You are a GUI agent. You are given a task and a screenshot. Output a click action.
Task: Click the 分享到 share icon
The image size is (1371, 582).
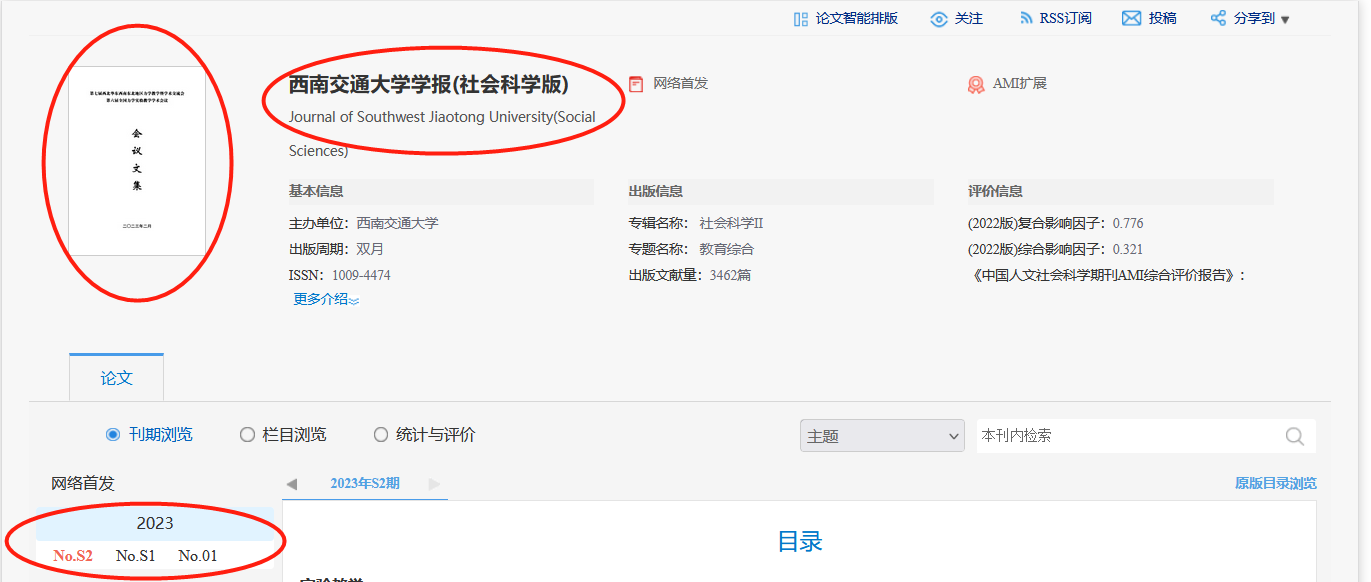[1218, 19]
